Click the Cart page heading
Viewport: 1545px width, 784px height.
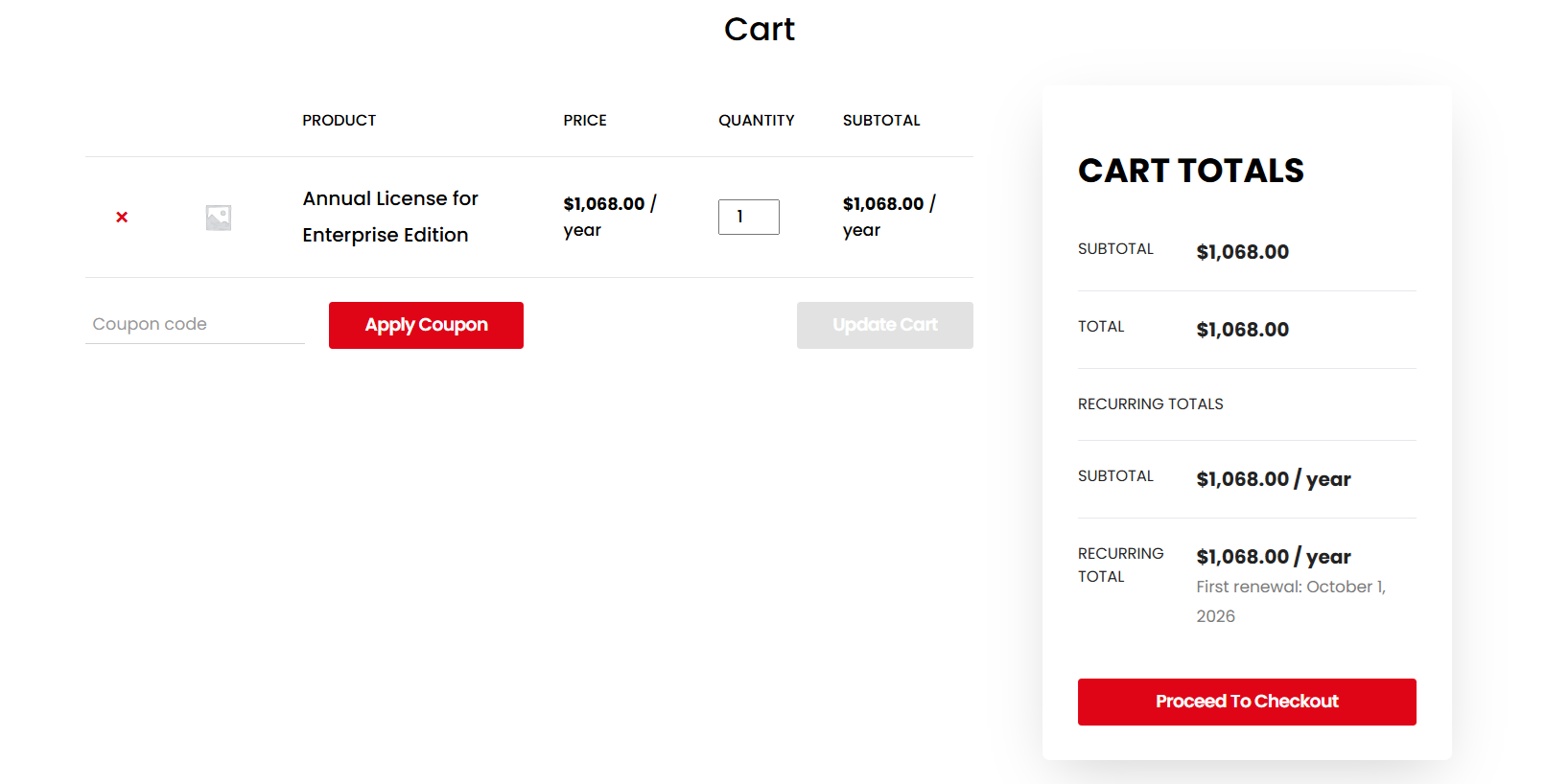(x=759, y=30)
